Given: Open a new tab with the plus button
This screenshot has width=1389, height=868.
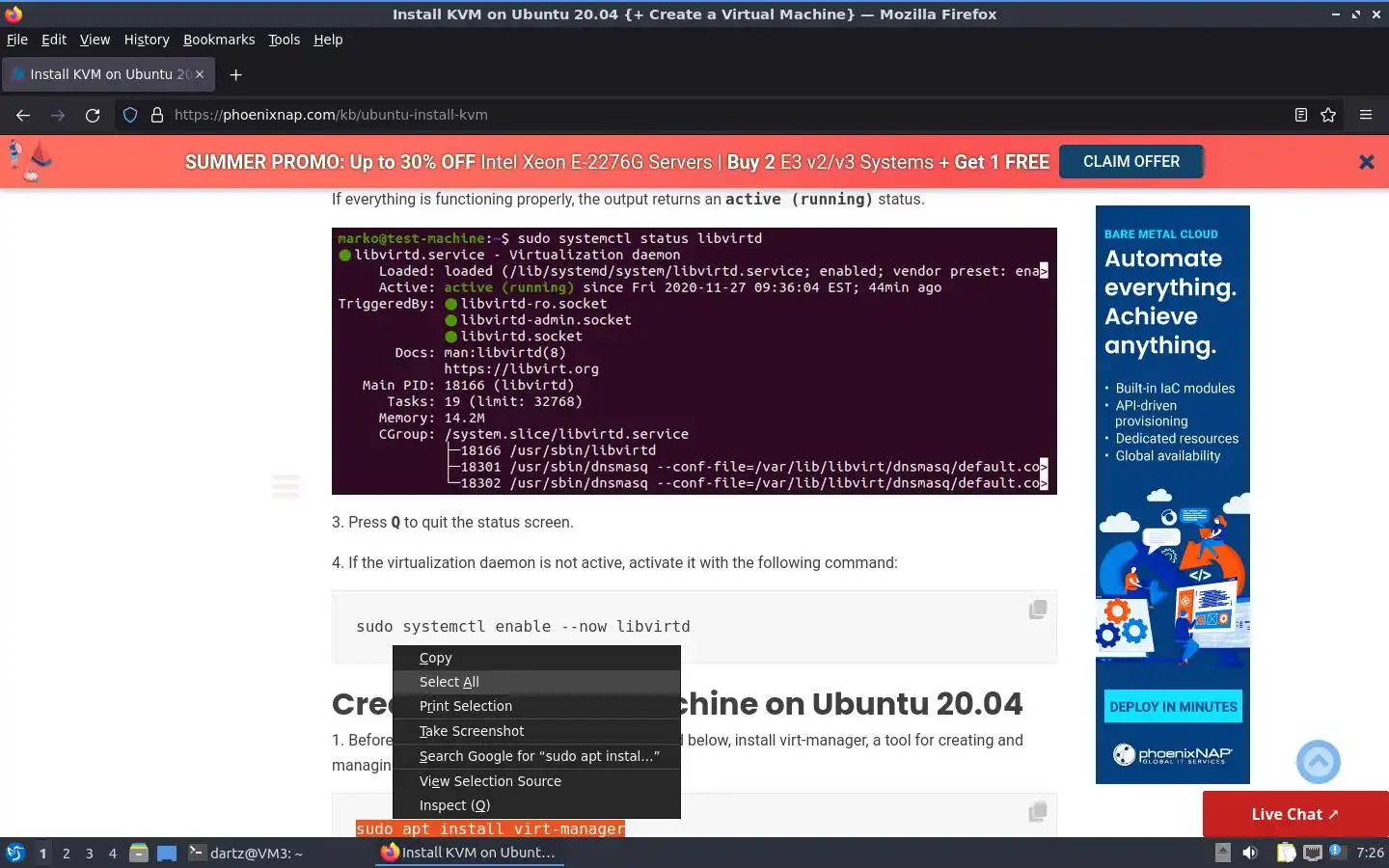Looking at the screenshot, I should click(235, 74).
